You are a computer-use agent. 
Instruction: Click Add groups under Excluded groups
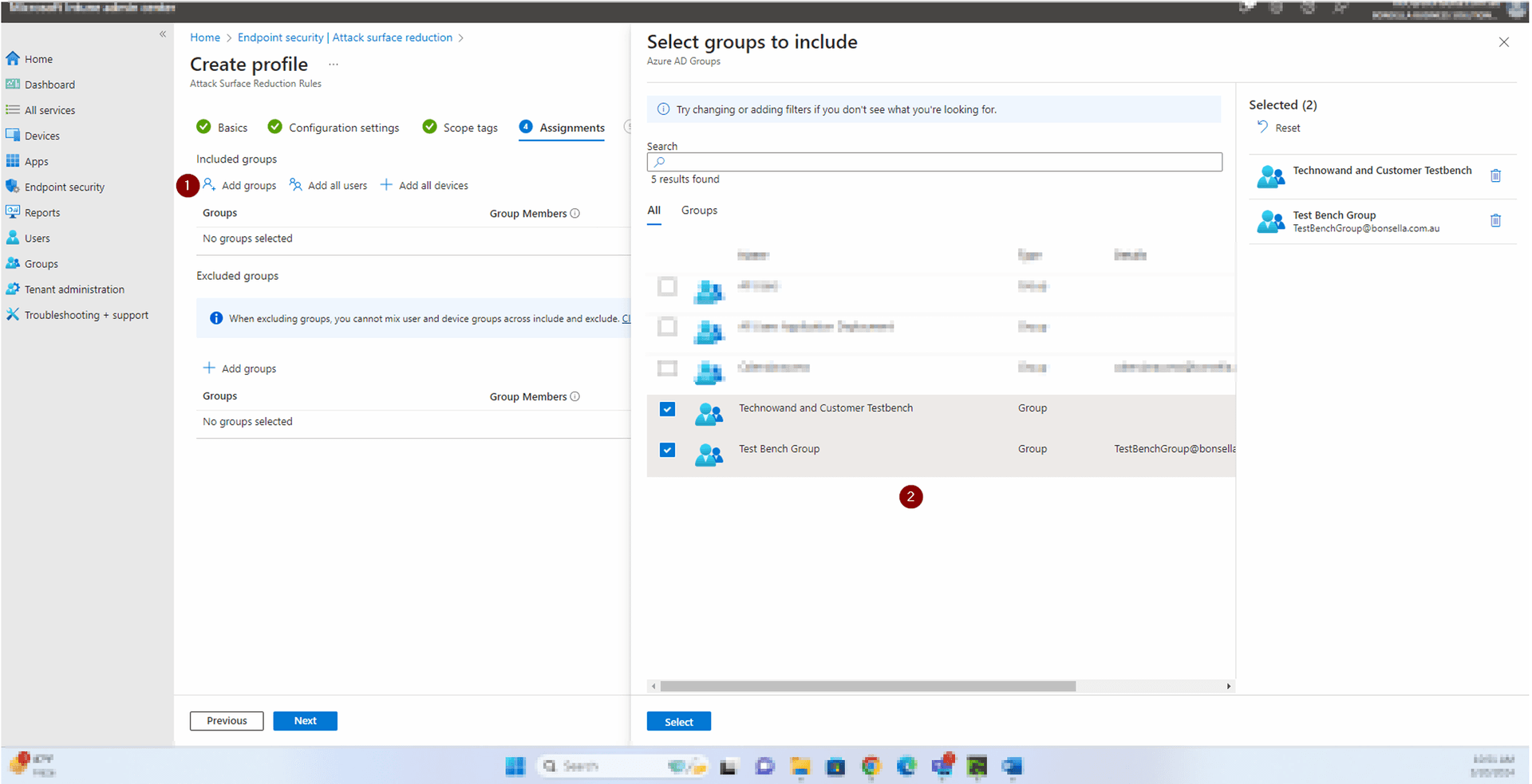[239, 368]
